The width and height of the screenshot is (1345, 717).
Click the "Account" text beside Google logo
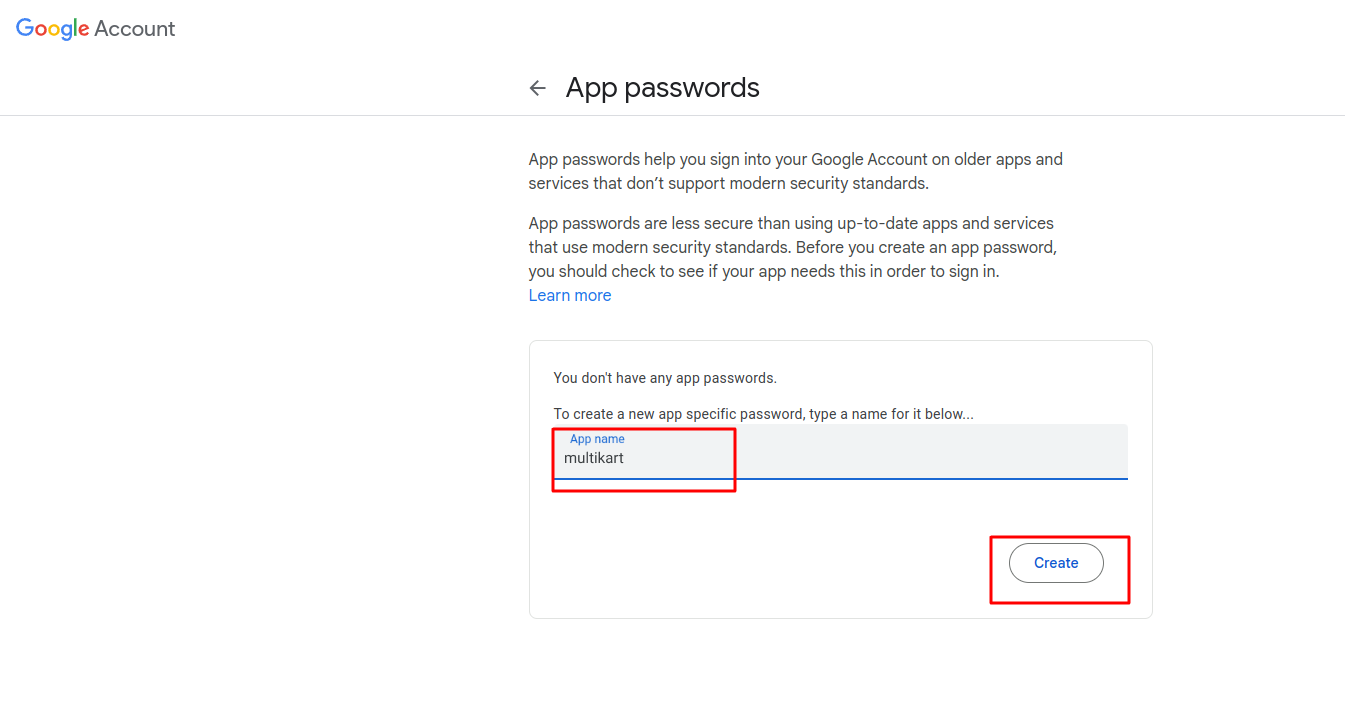tap(135, 29)
